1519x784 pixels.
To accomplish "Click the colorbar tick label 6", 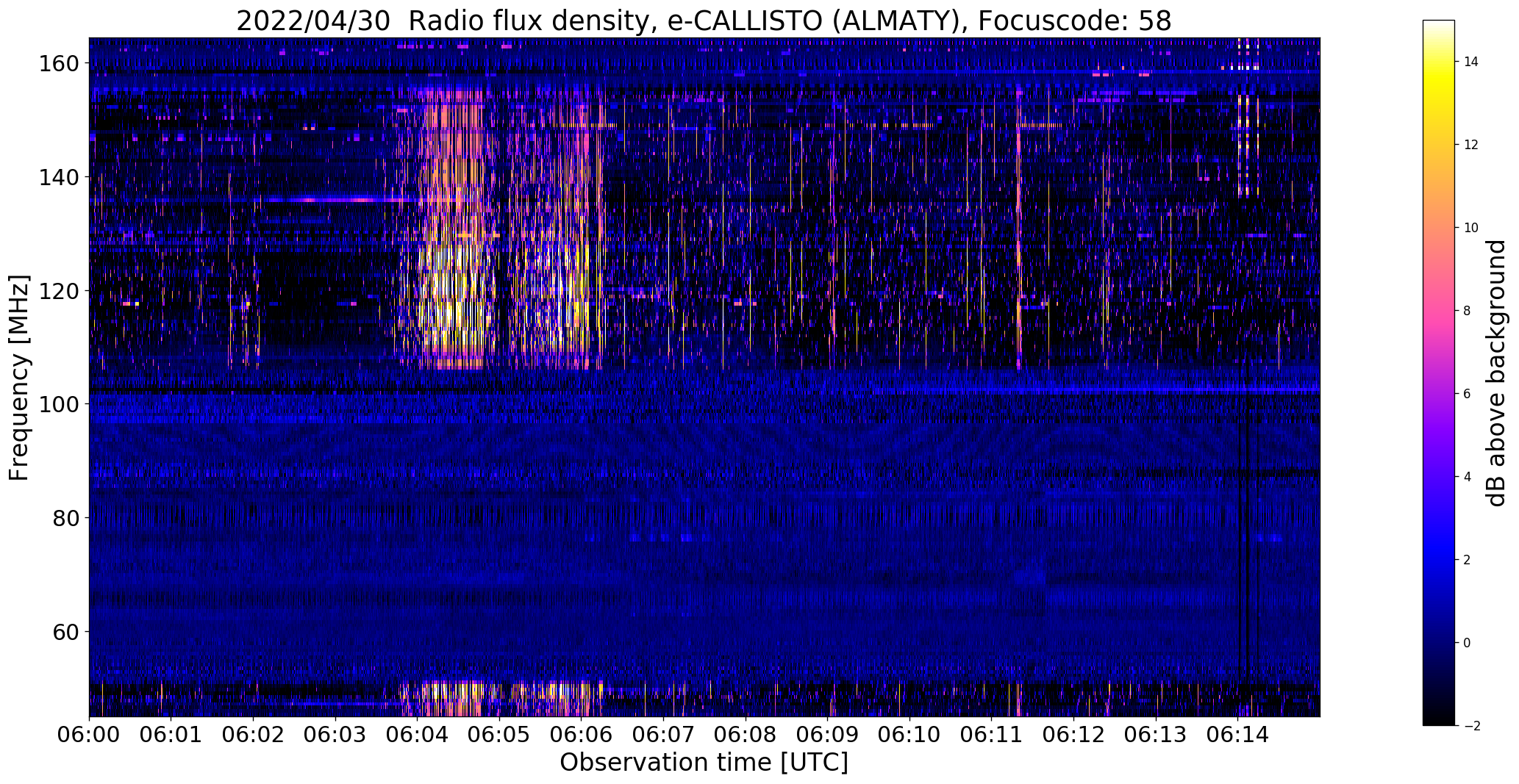I will 1468,394.
